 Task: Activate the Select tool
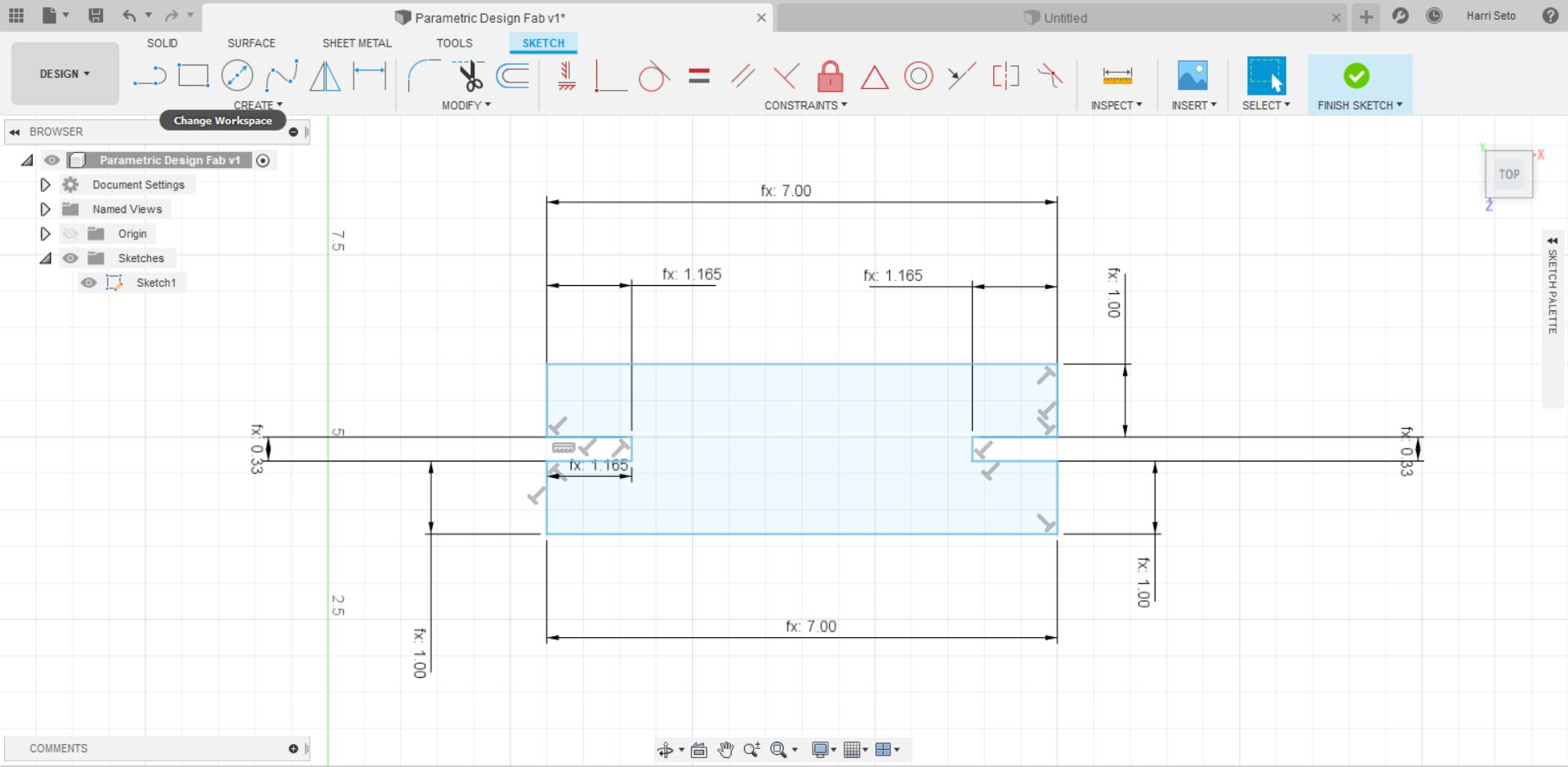coord(1266,75)
